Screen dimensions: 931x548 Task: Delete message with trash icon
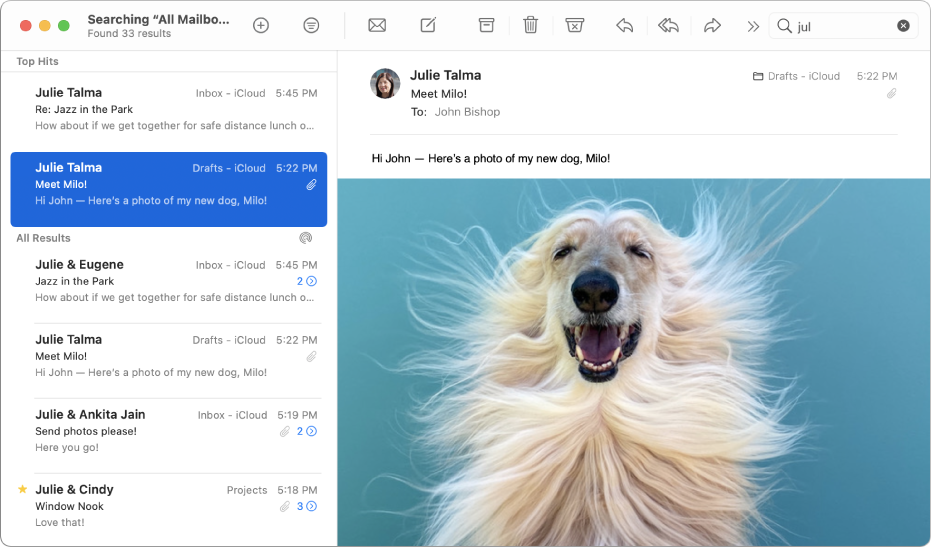tap(530, 25)
